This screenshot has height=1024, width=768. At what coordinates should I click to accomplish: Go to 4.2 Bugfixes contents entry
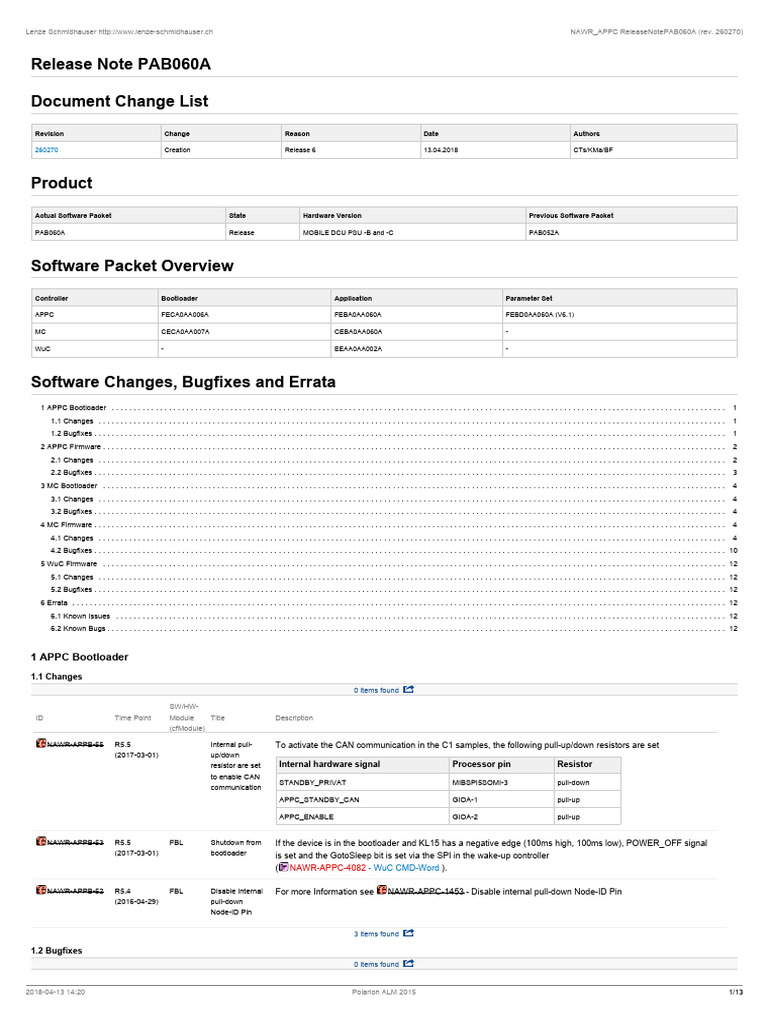[x=71, y=551]
